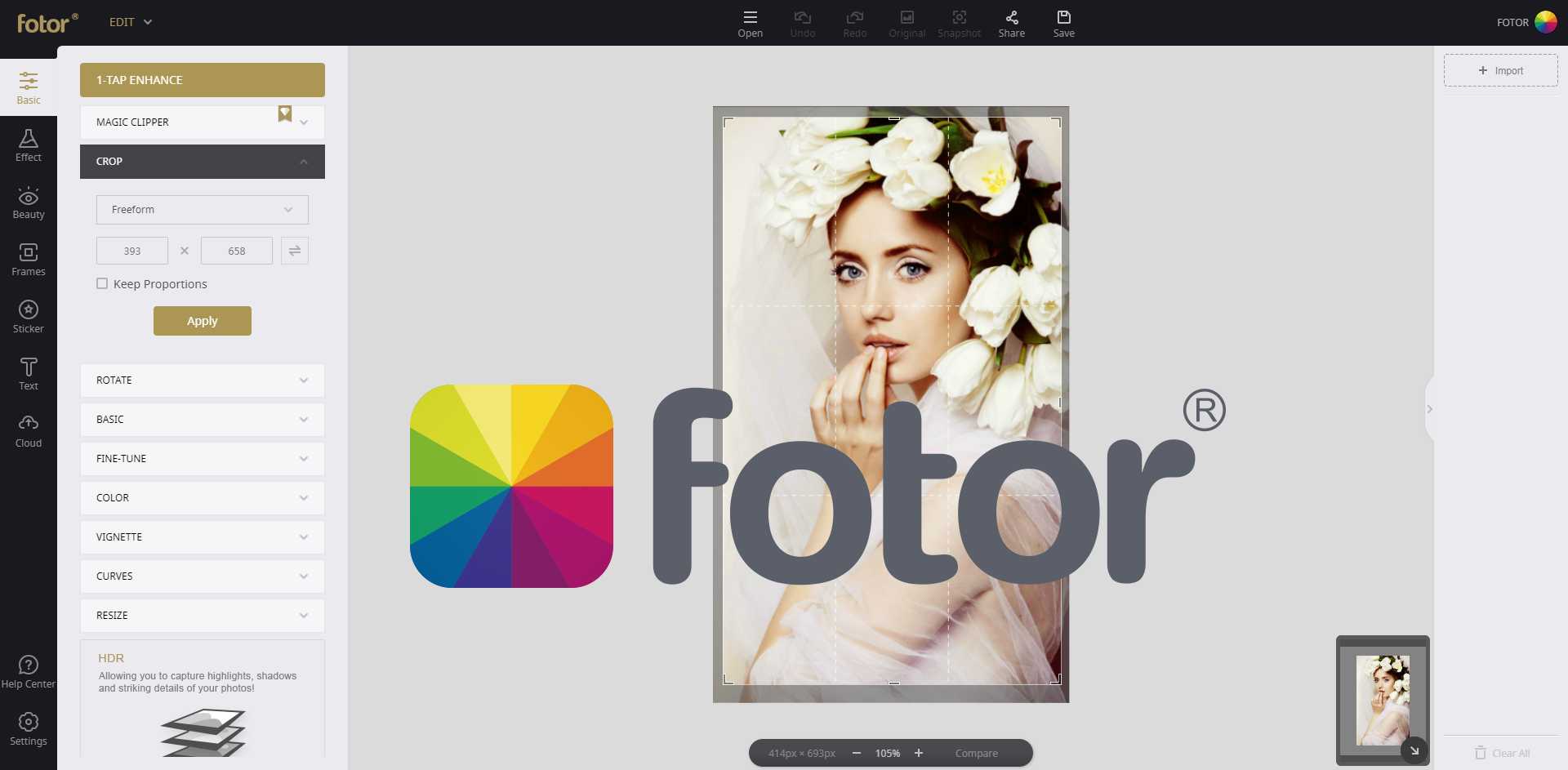Click the Apply button to crop
The width and height of the screenshot is (1568, 770).
point(202,321)
